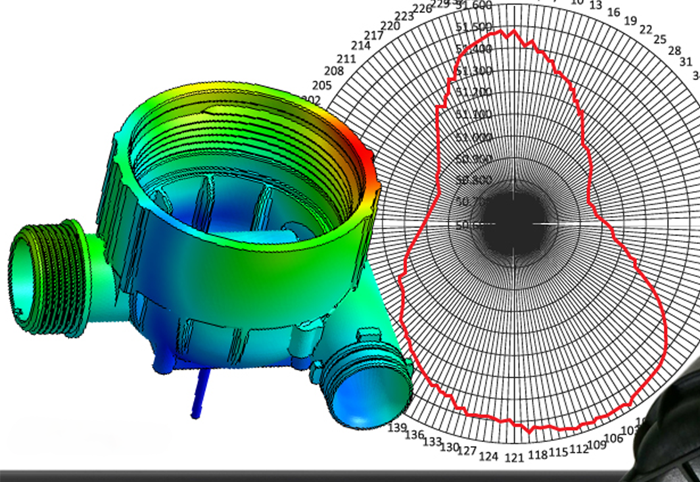Select the 109 angle label
This screenshot has width=700, height=482.
[596, 445]
